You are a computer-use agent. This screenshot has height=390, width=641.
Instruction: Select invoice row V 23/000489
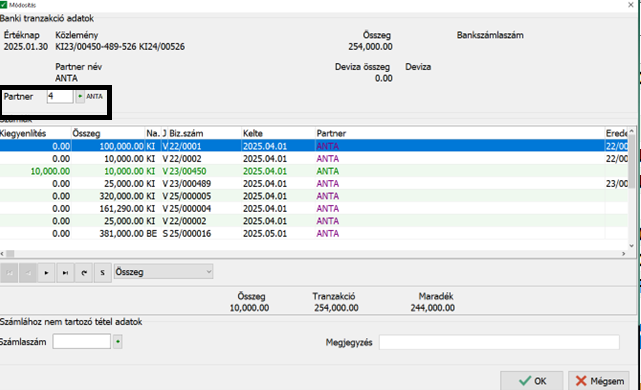pos(314,184)
